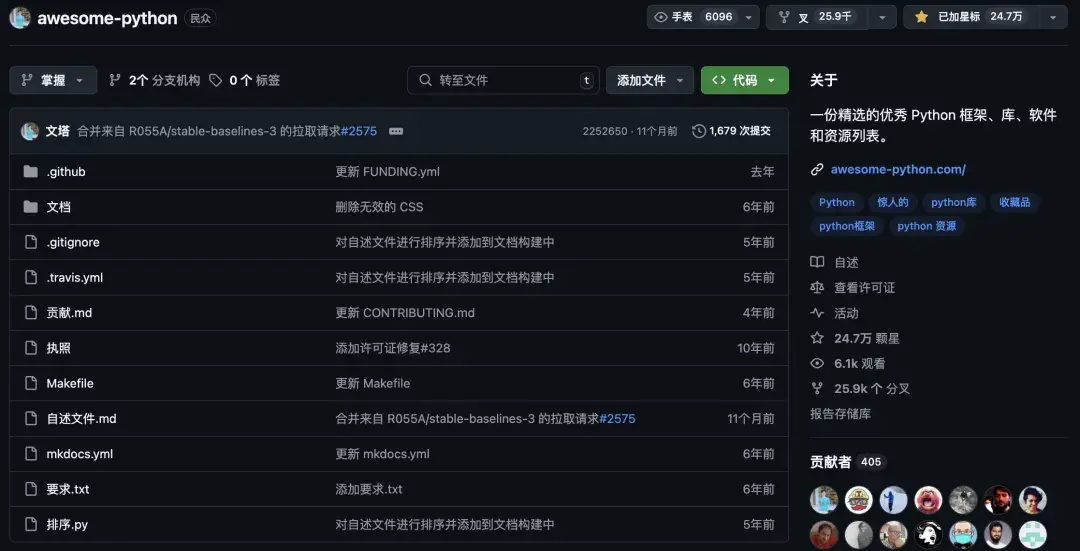Click the 贡献.md file icon
The image size is (1080, 551).
pyautogui.click(x=30, y=313)
